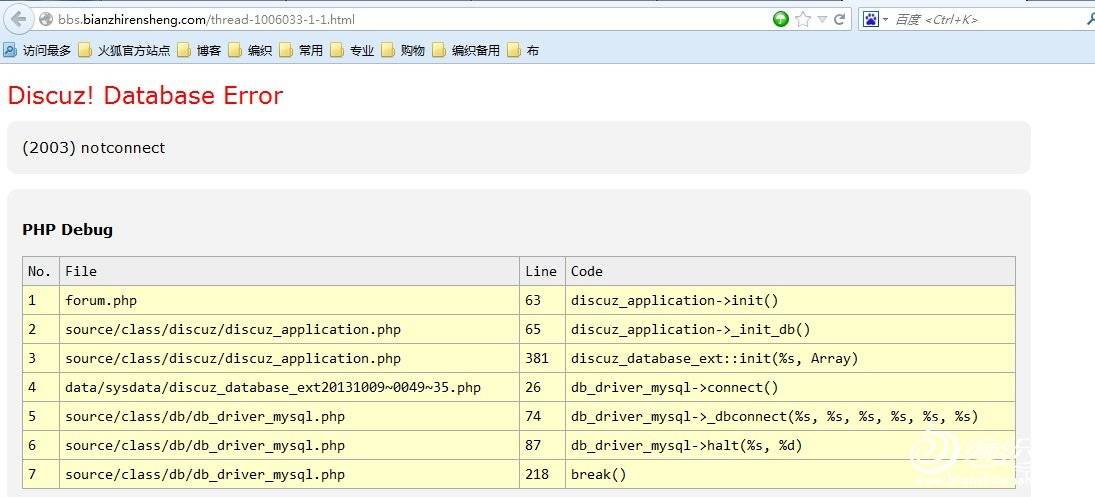Go back using the browser back arrow
Image resolution: width=1095 pixels, height=497 pixels.
(x=17, y=19)
